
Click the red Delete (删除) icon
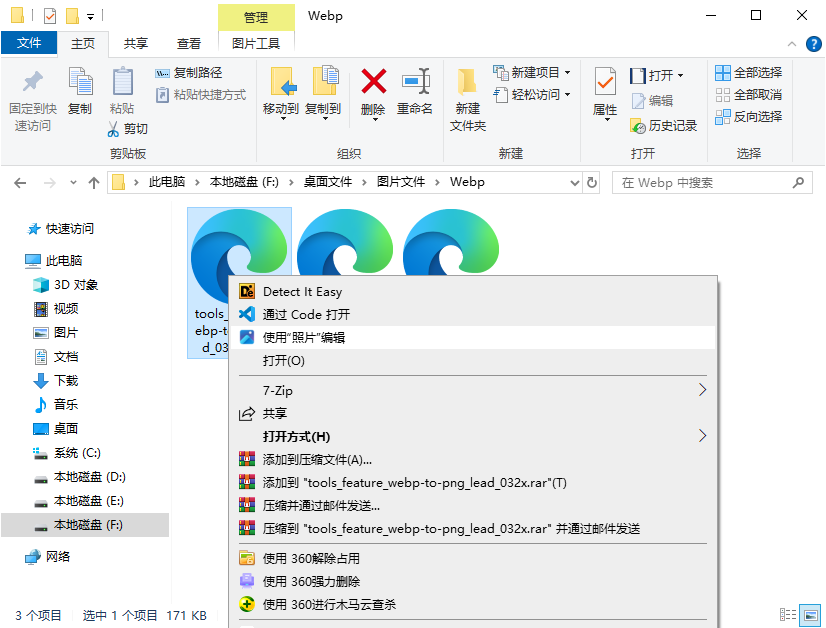(x=373, y=81)
